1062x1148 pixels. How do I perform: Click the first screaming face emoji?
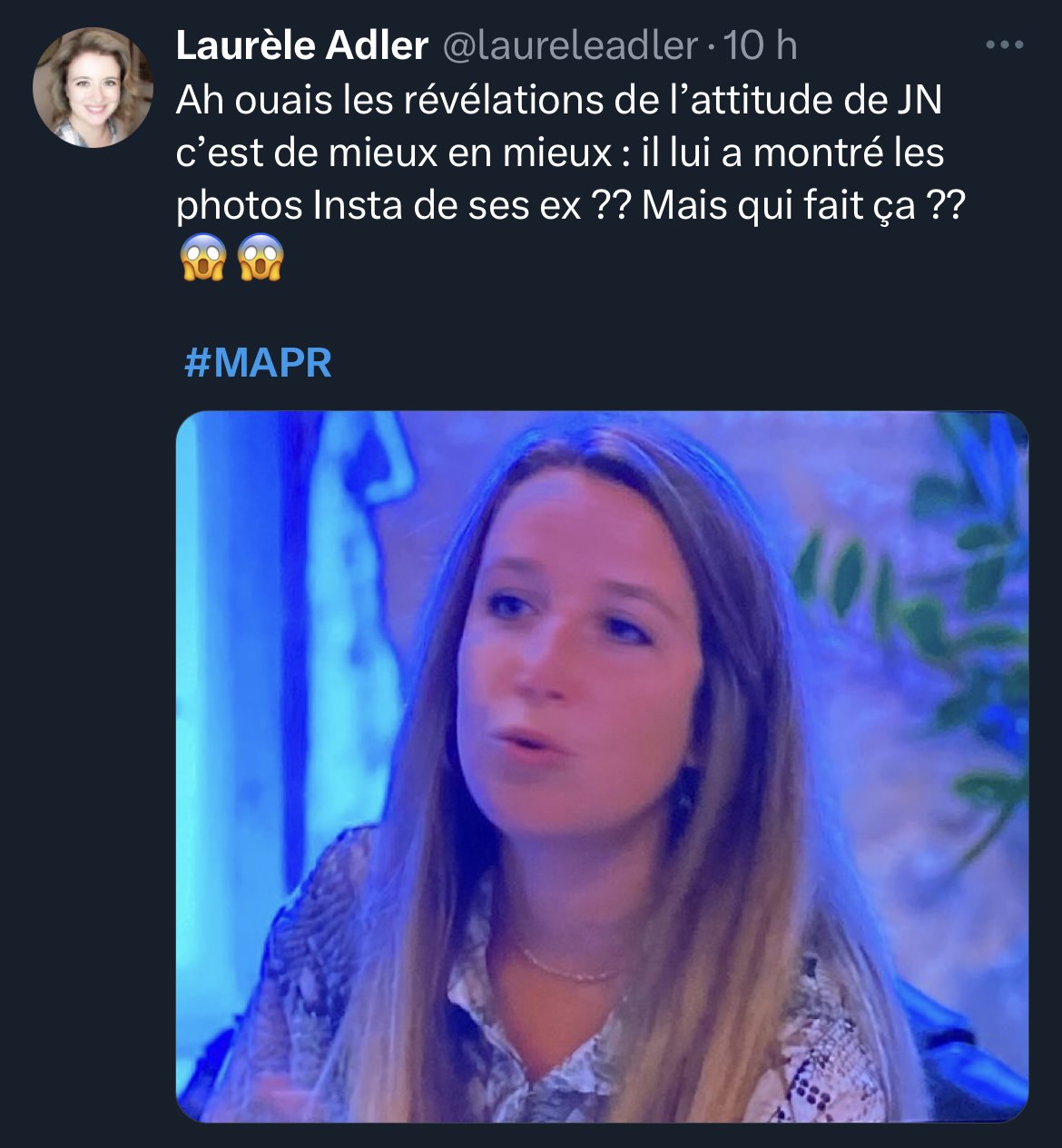203,259
